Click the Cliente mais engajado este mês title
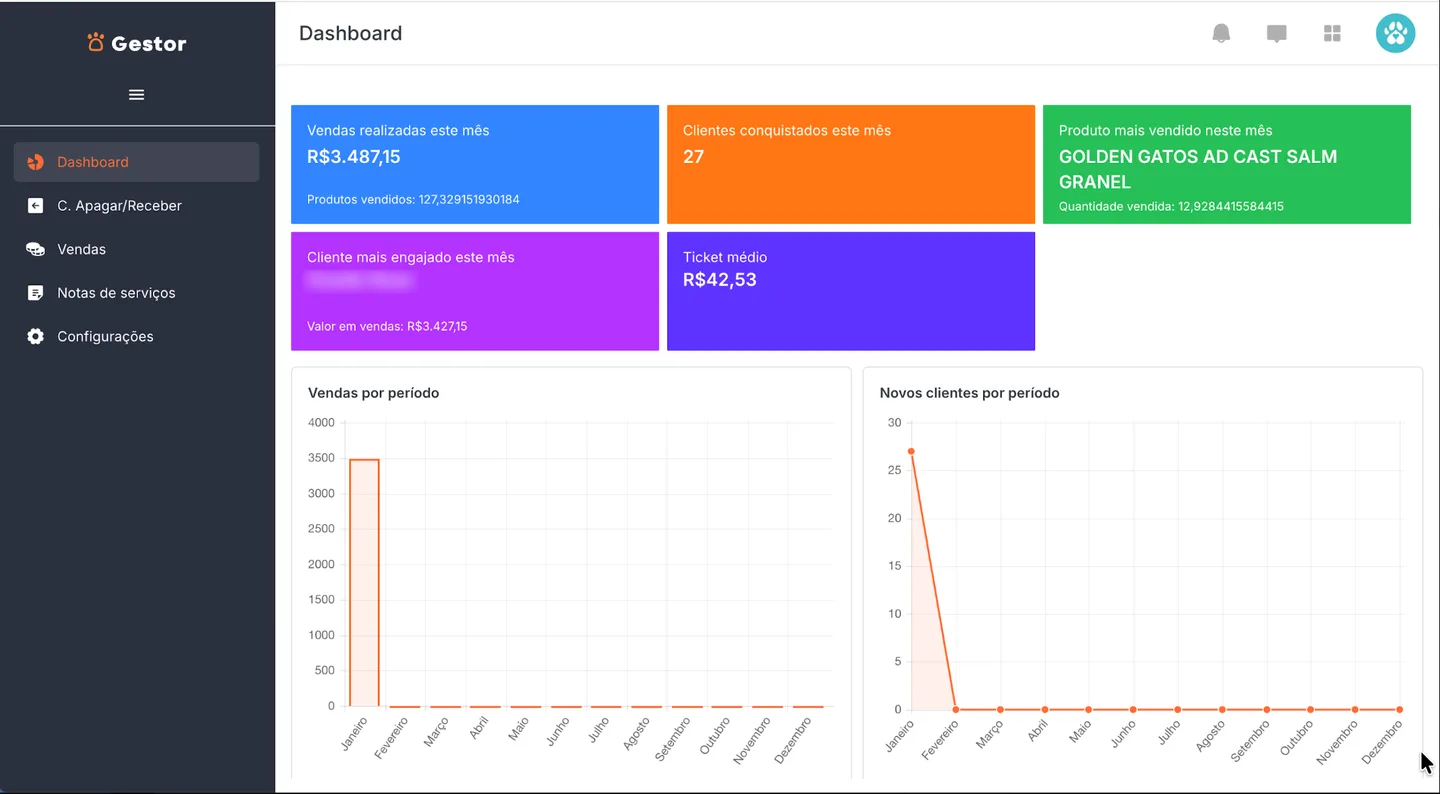The image size is (1440, 794). (411, 257)
